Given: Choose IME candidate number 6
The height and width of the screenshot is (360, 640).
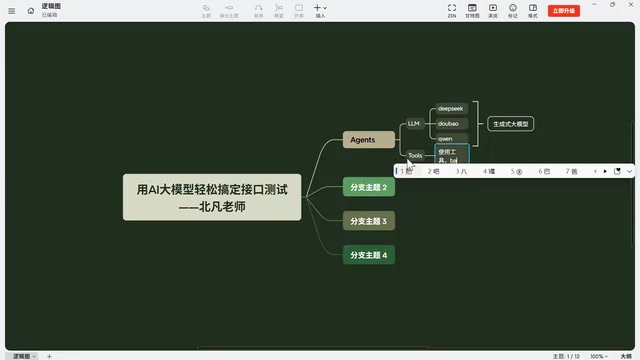Looking at the screenshot, I should 544,171.
